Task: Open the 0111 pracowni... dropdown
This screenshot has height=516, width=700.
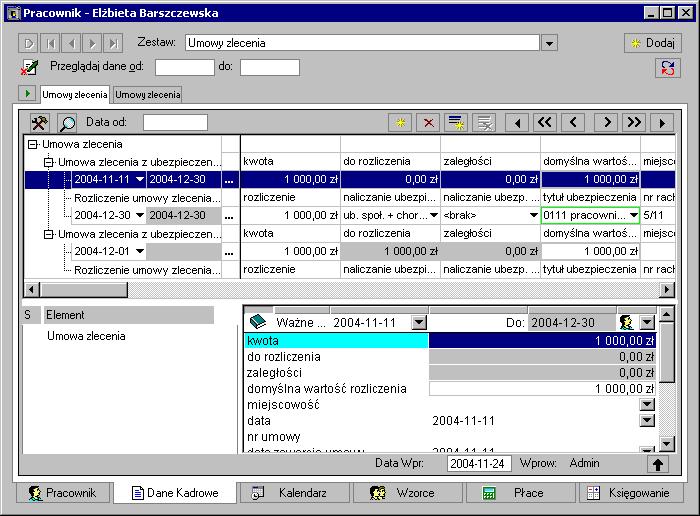Action: click(x=633, y=215)
